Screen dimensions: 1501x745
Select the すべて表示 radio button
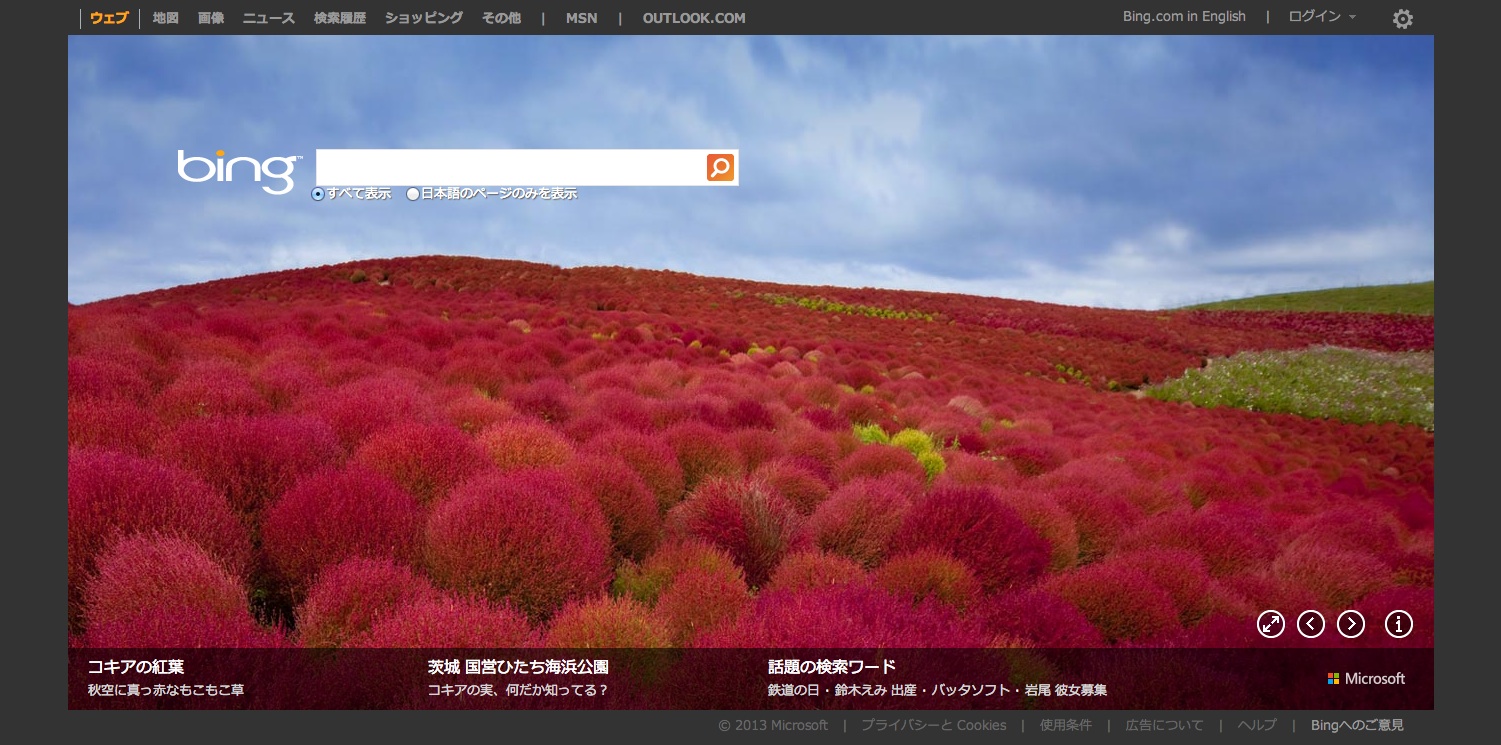(318, 194)
